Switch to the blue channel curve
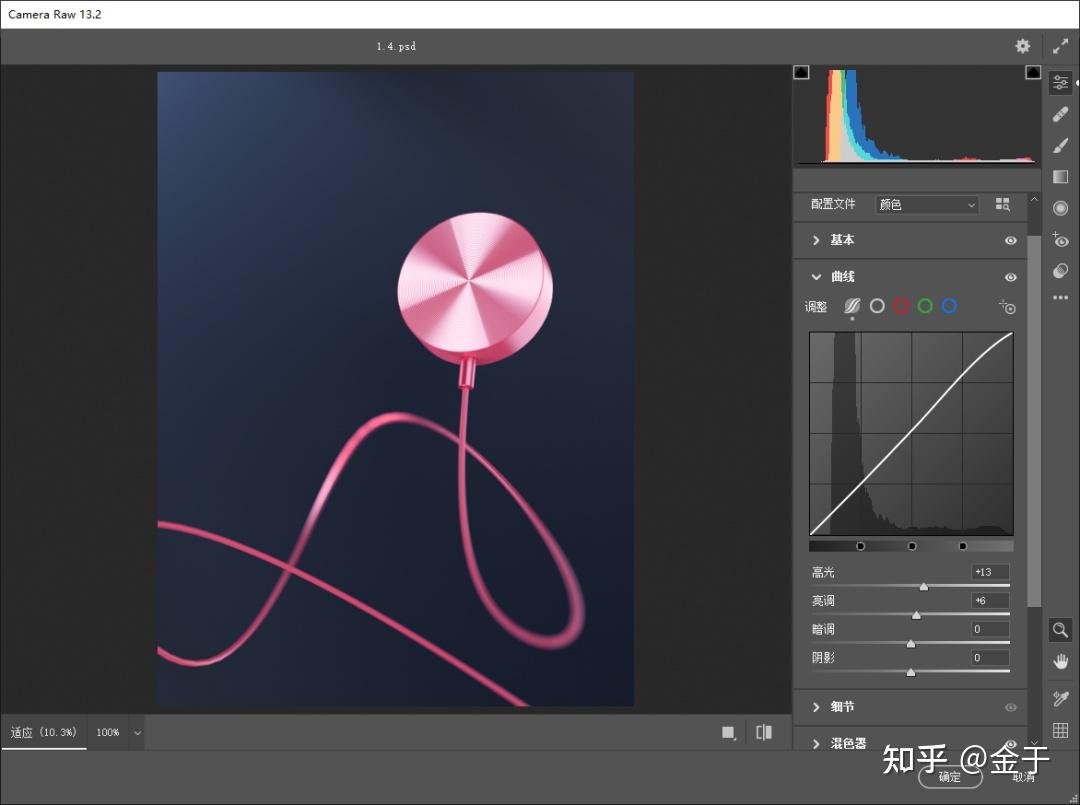Image resolution: width=1080 pixels, height=805 pixels. pyautogui.click(x=949, y=306)
